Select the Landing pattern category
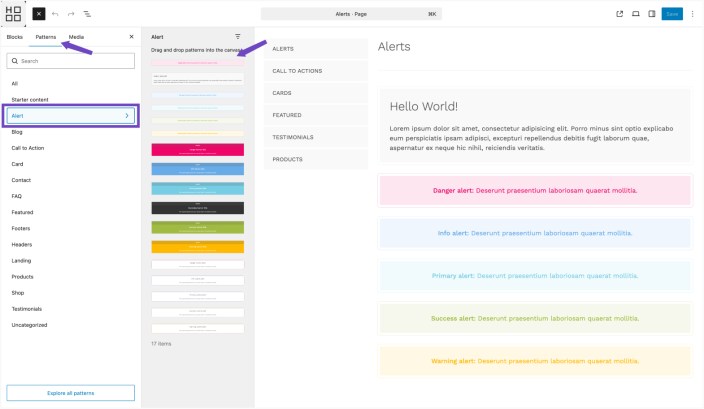 [21, 261]
